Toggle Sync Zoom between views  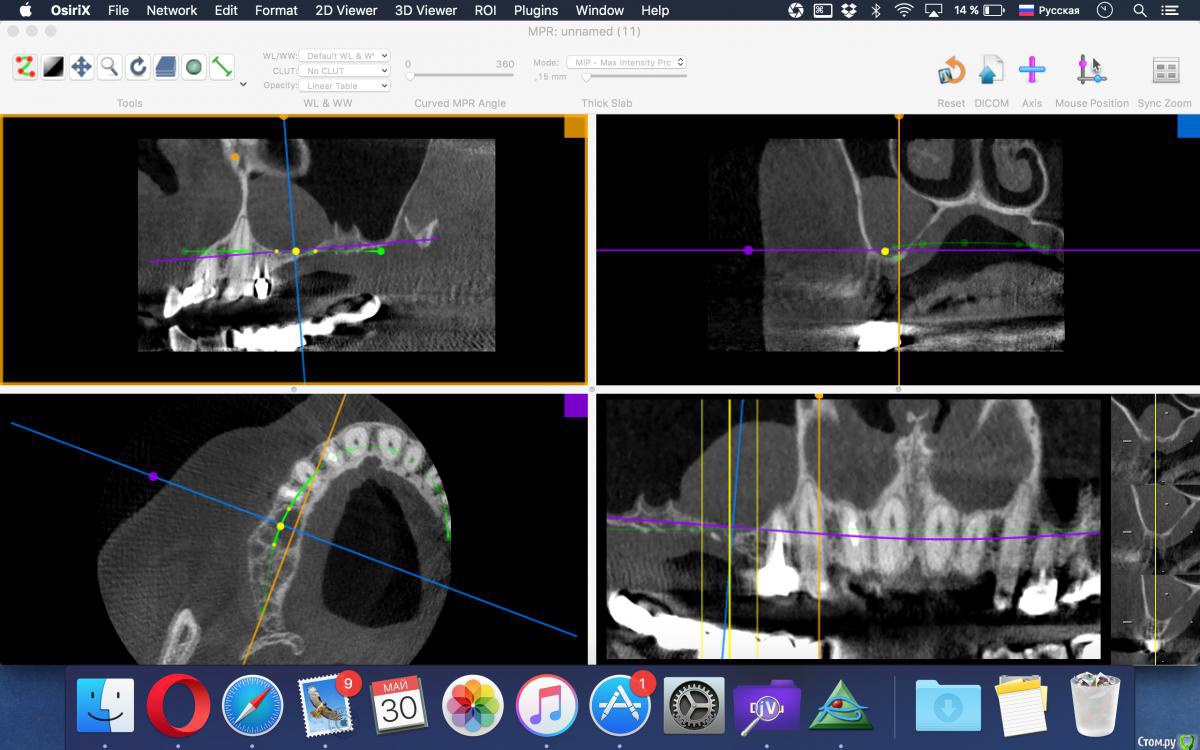click(1165, 71)
